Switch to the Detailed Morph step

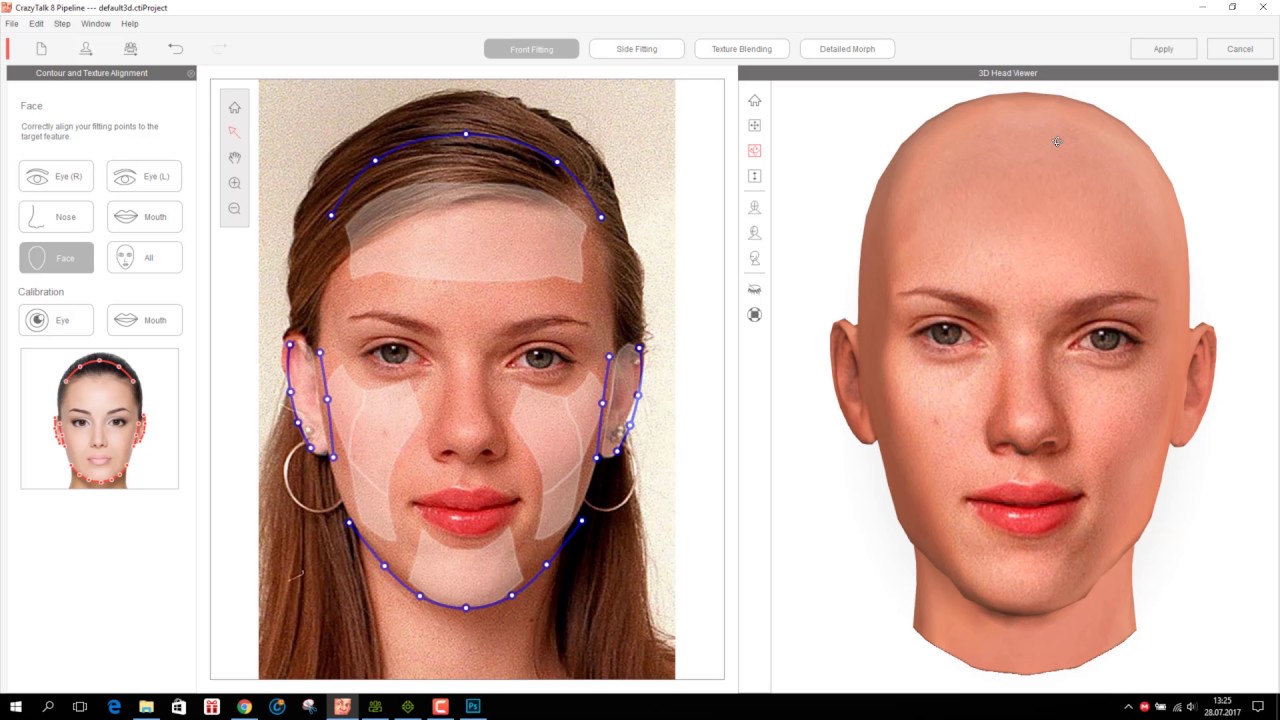pyautogui.click(x=847, y=49)
